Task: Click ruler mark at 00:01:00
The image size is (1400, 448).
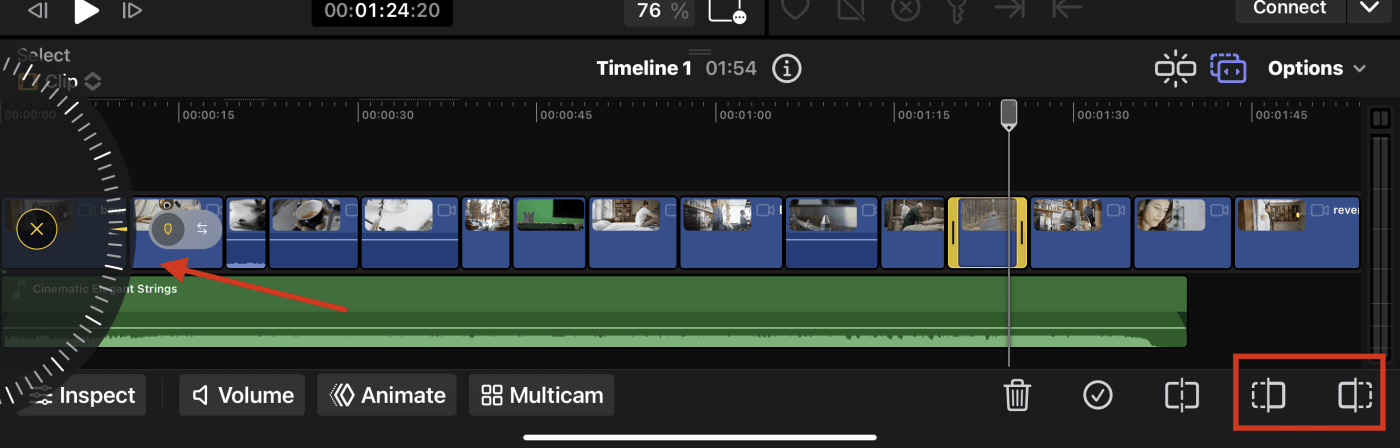Action: (744, 115)
